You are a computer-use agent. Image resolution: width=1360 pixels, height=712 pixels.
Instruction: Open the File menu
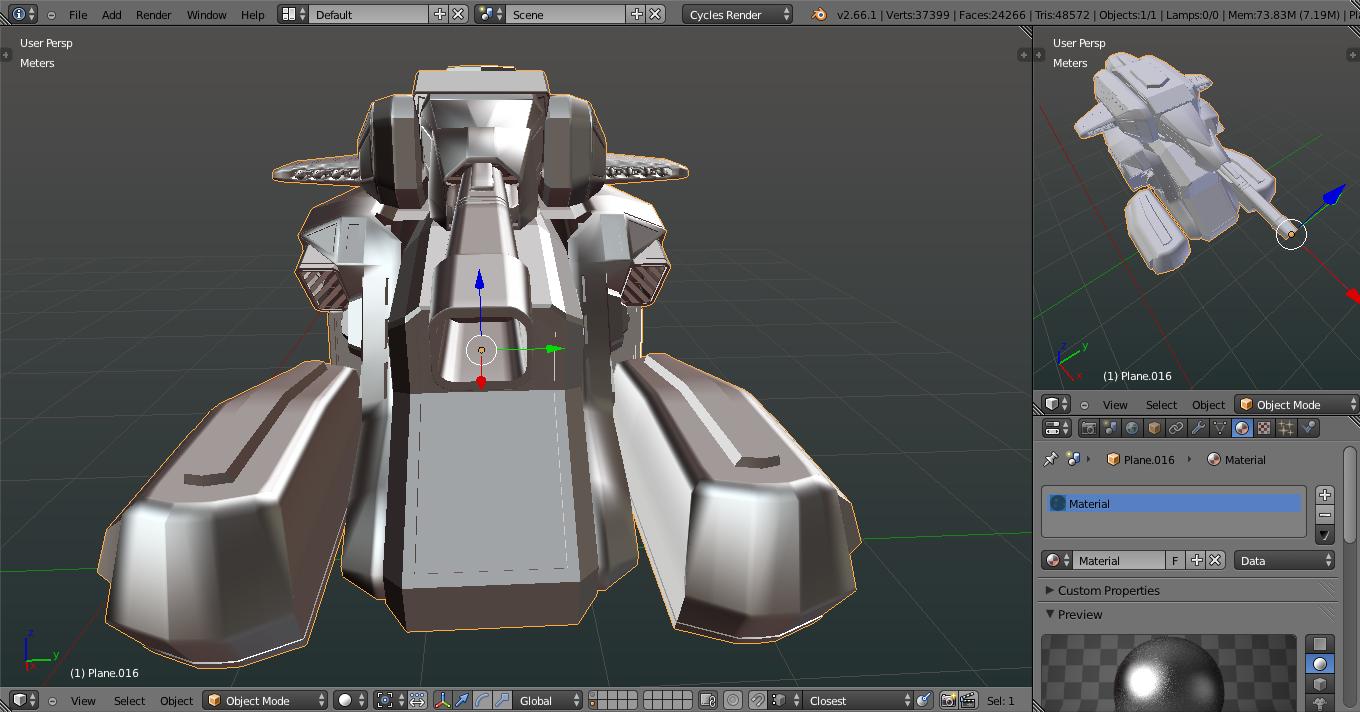pyautogui.click(x=77, y=14)
